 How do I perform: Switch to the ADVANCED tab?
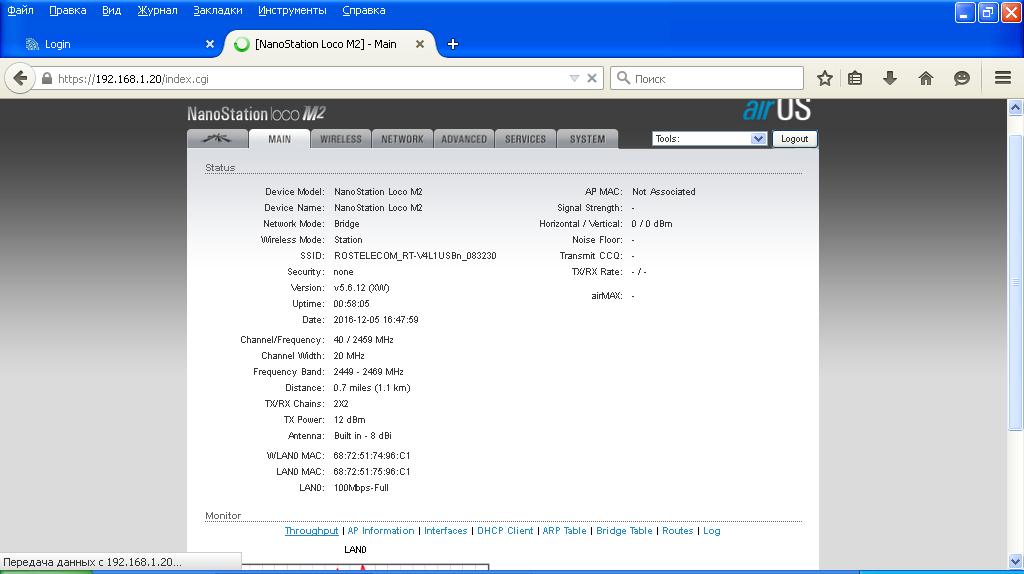464,139
